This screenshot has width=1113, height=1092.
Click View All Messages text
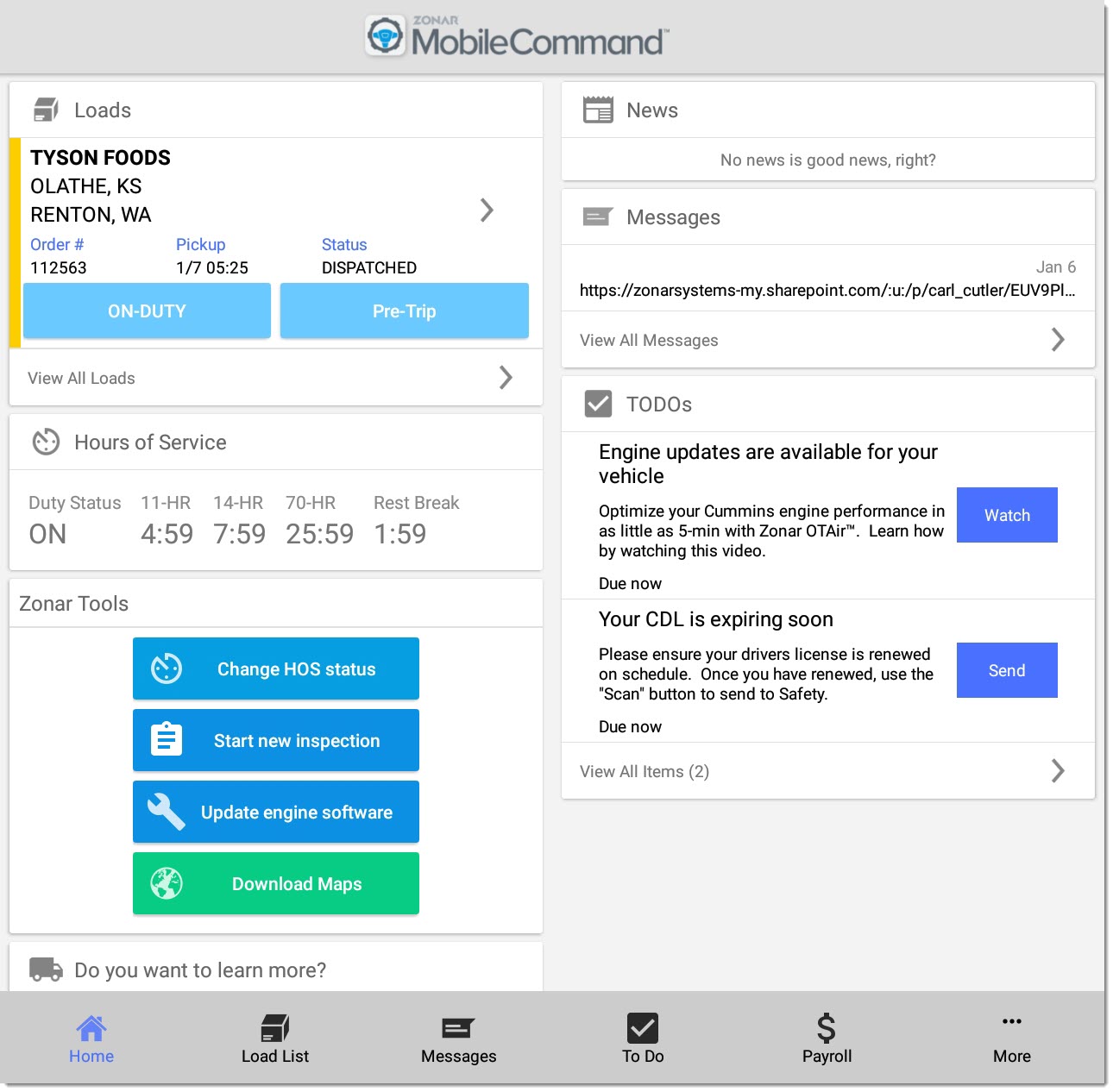point(649,340)
